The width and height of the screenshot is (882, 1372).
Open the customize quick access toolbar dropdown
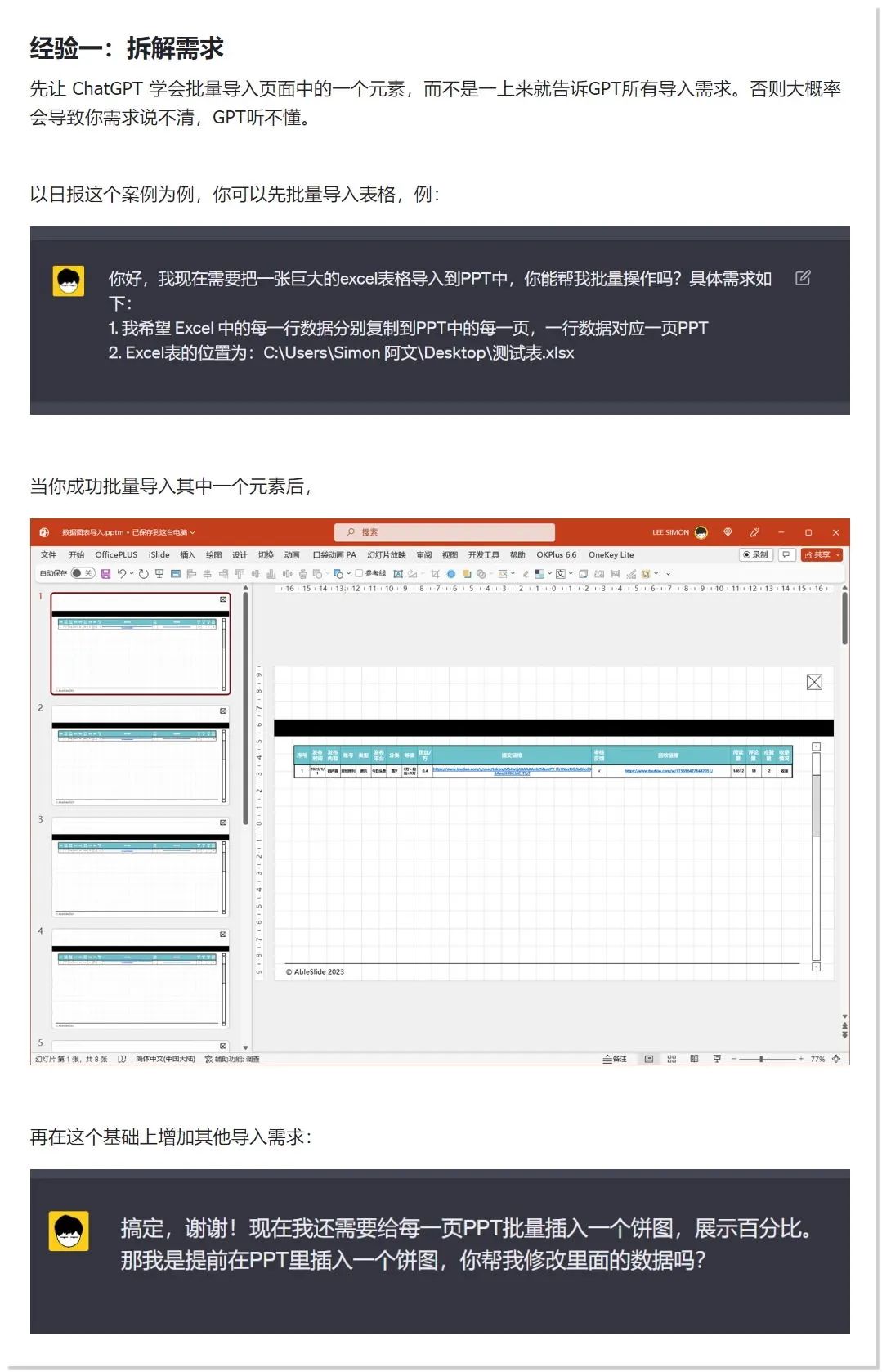point(669,574)
